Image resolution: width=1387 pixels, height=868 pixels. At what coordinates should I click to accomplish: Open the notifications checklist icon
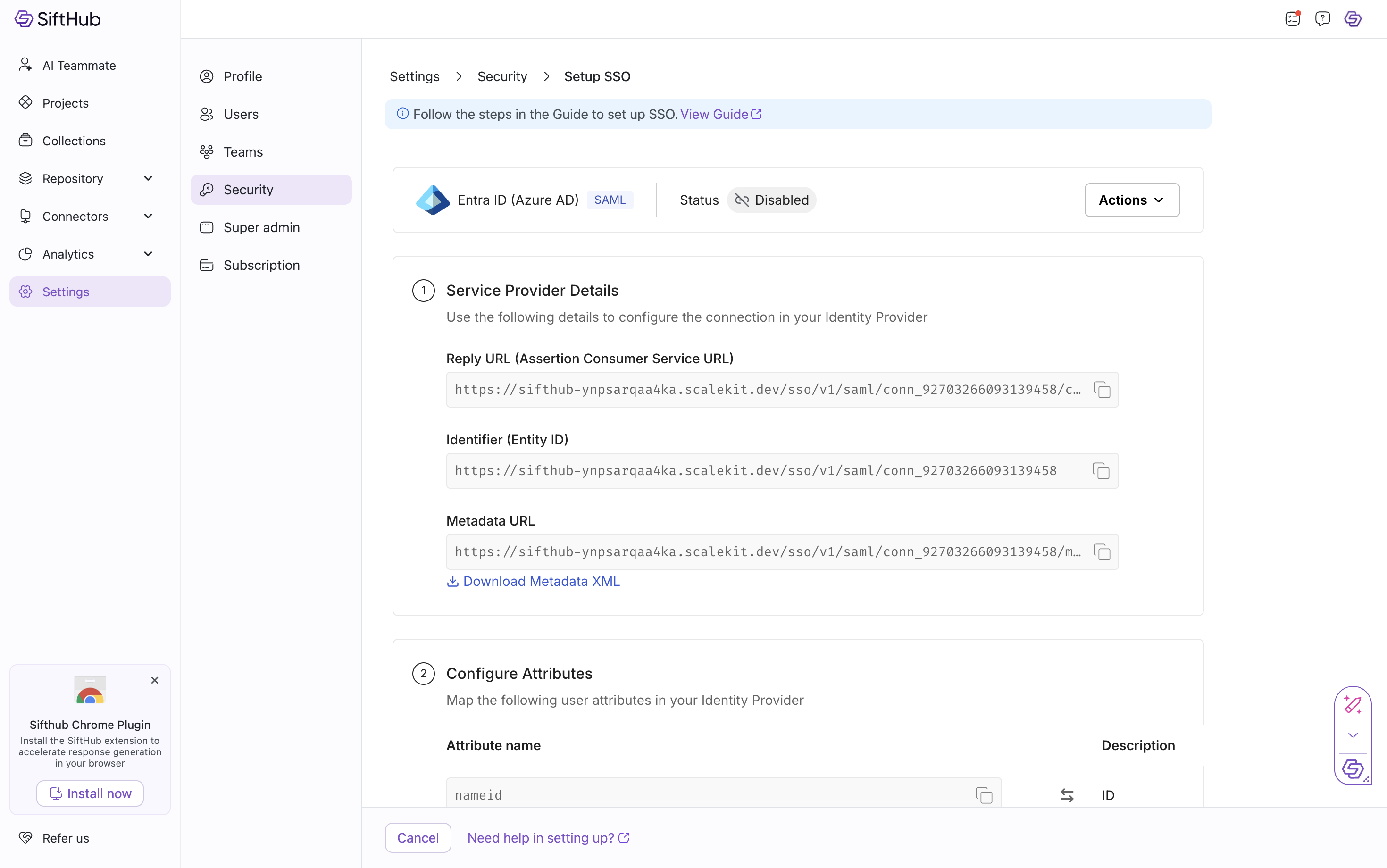[1292, 19]
